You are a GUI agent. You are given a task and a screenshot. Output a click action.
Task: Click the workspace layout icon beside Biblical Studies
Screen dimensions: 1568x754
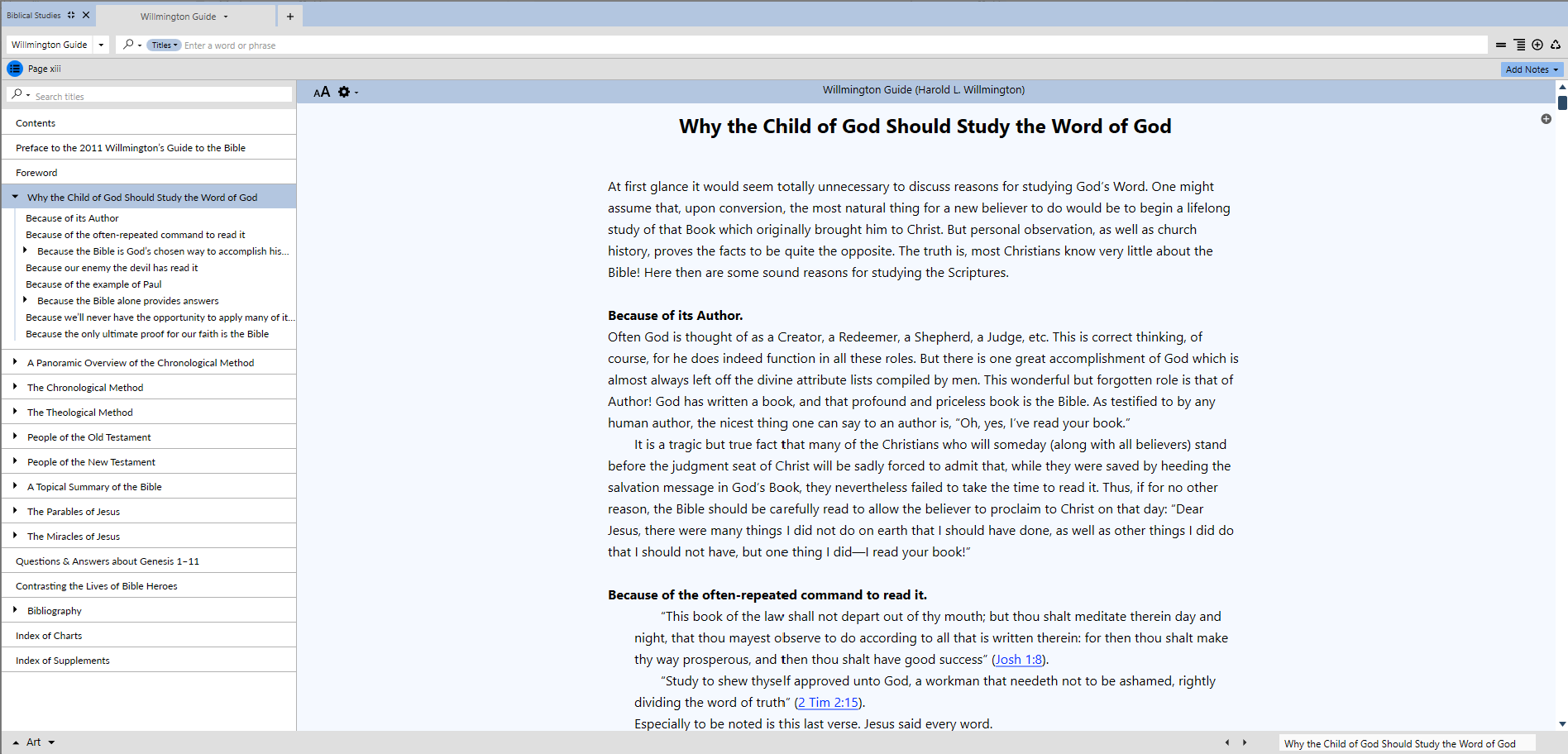[x=71, y=15]
